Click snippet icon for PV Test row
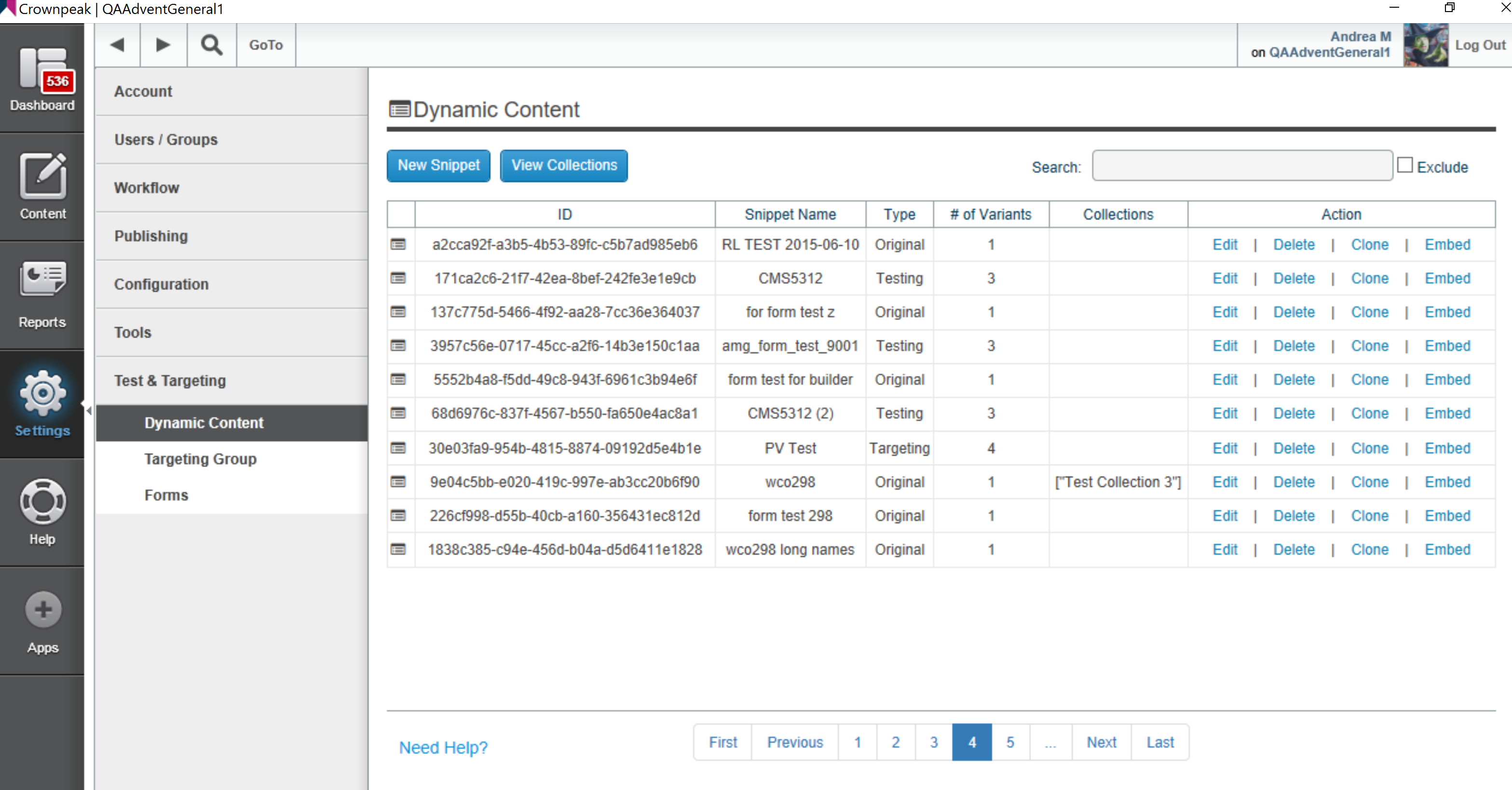 point(398,448)
